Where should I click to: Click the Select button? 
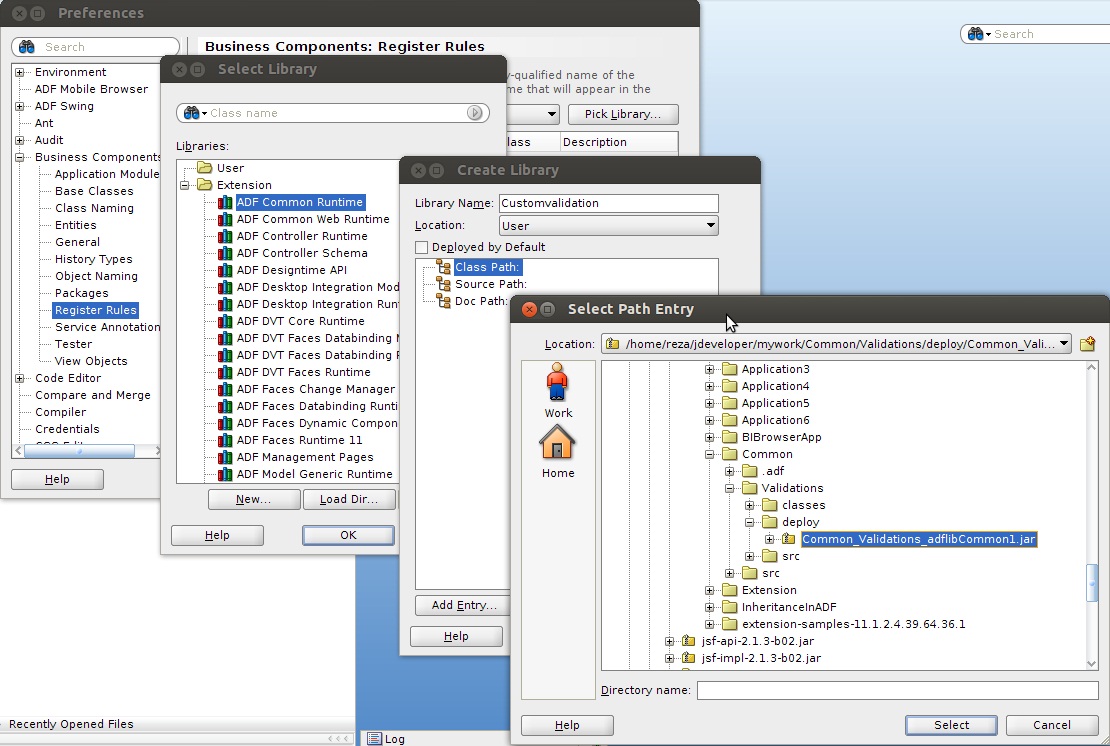951,725
